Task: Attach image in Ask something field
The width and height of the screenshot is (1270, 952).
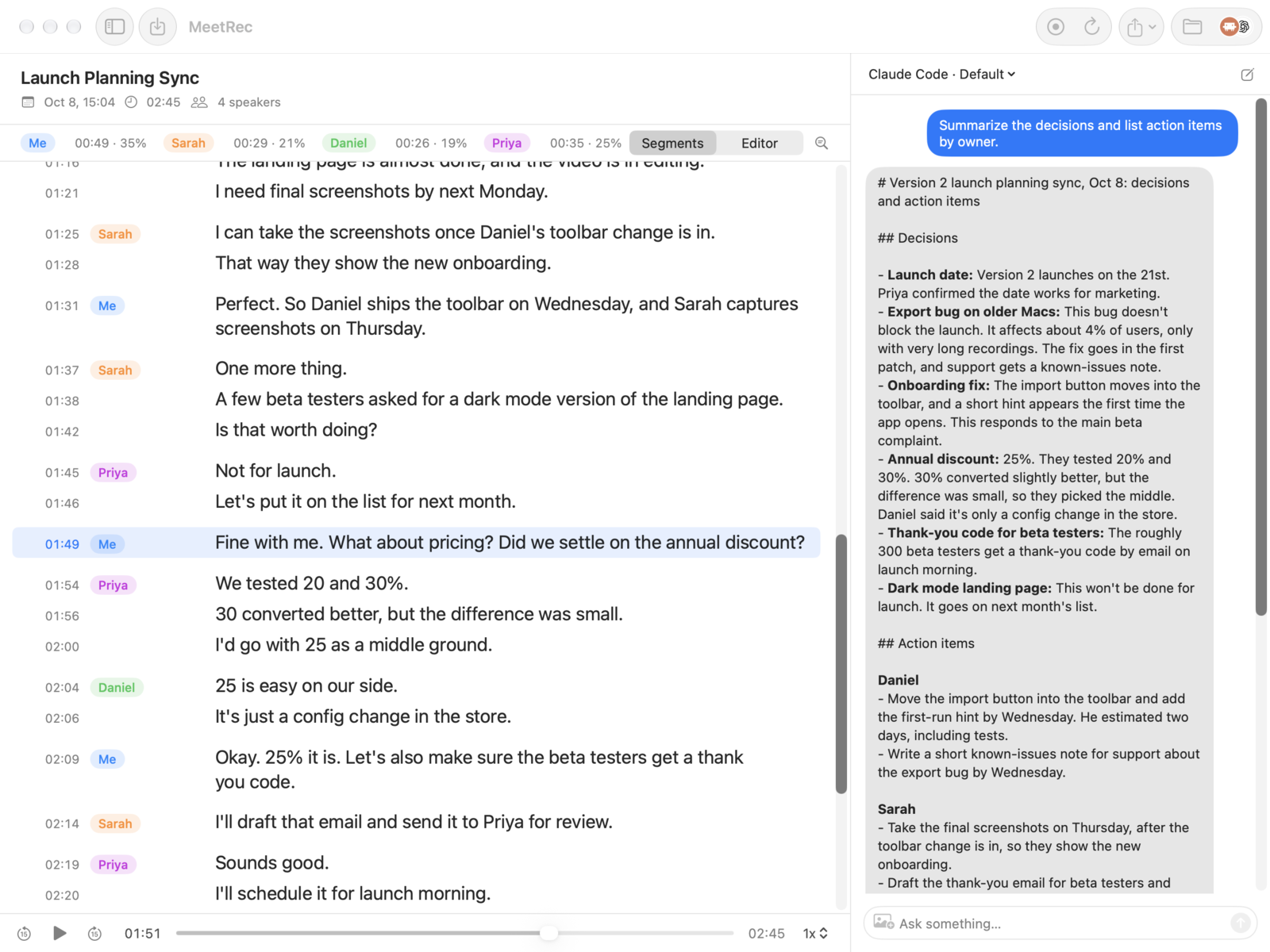Action: pos(883,923)
